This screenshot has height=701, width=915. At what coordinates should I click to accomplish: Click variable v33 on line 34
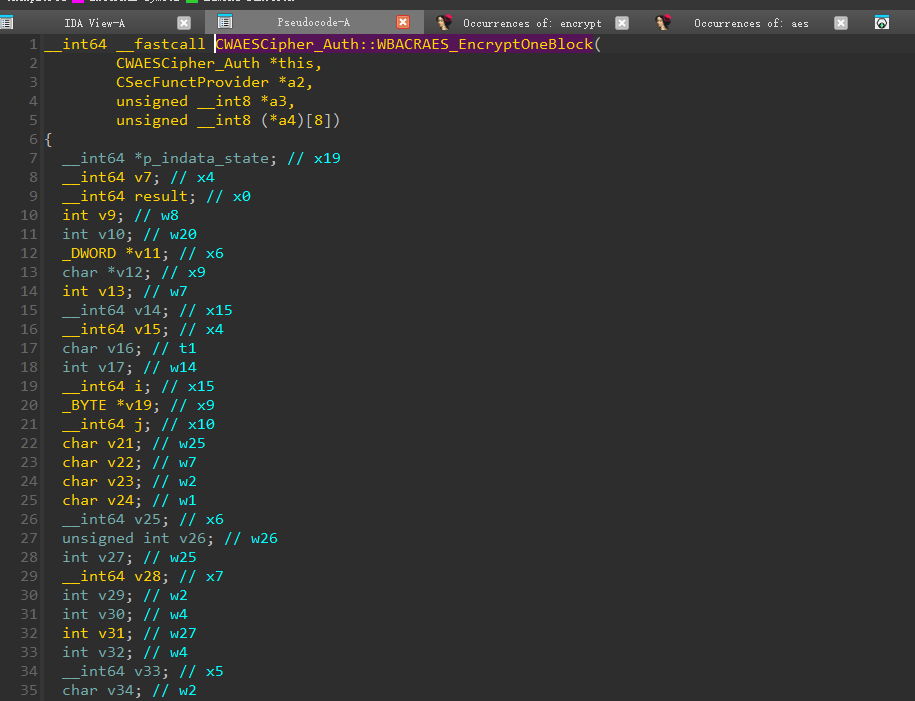[x=148, y=671]
